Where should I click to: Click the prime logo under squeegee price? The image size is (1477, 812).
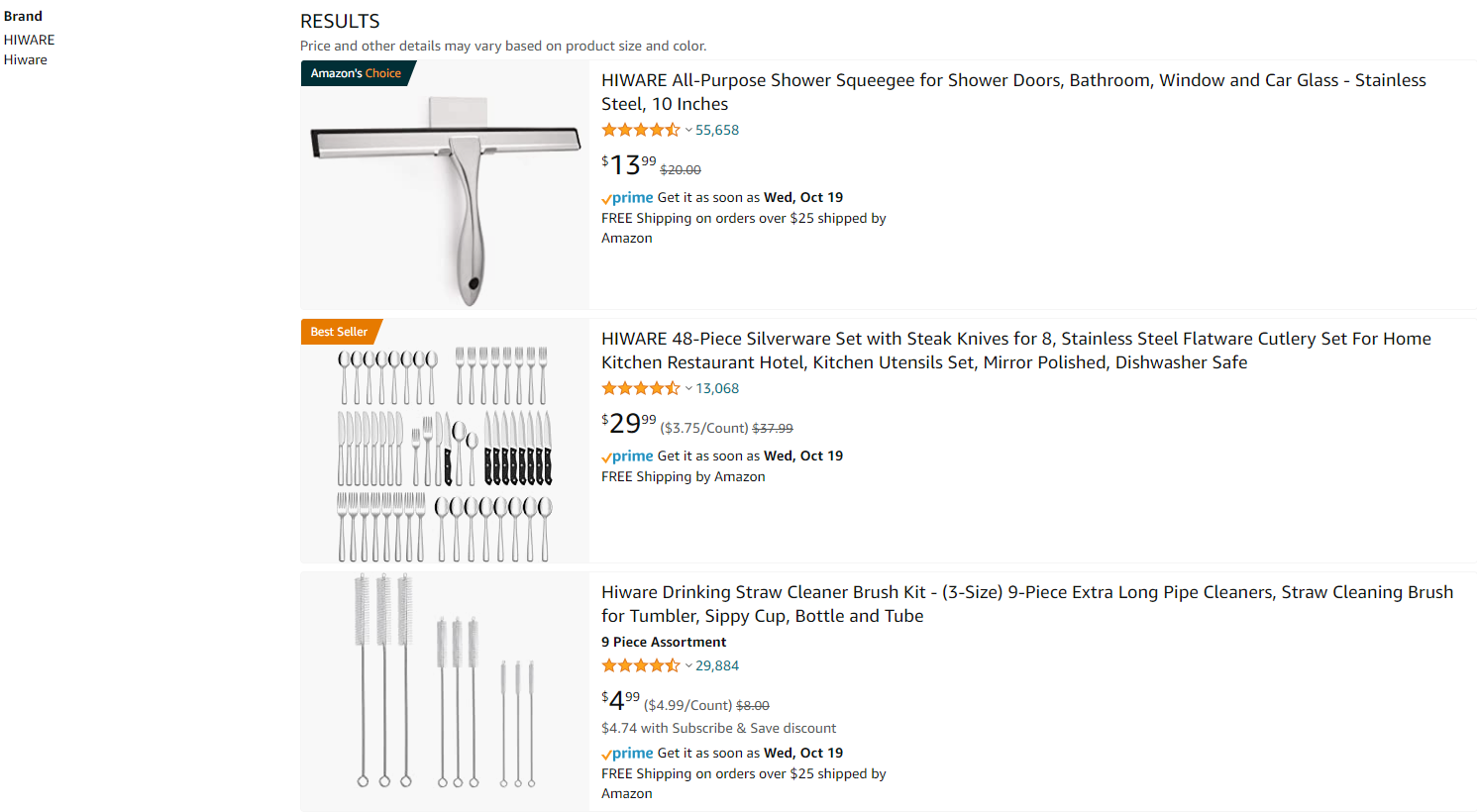[627, 198]
